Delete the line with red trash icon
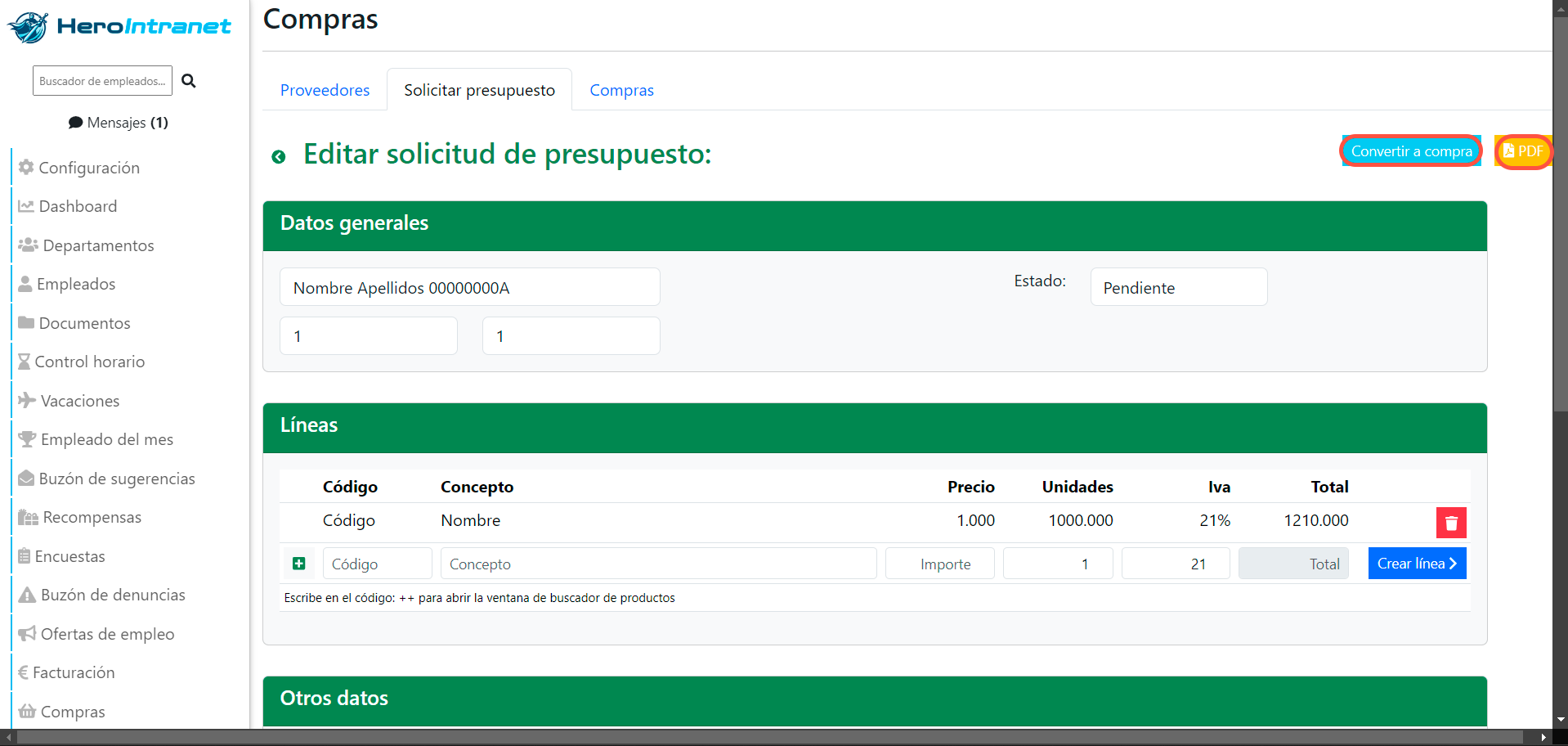This screenshot has width=1568, height=746. coord(1451,523)
